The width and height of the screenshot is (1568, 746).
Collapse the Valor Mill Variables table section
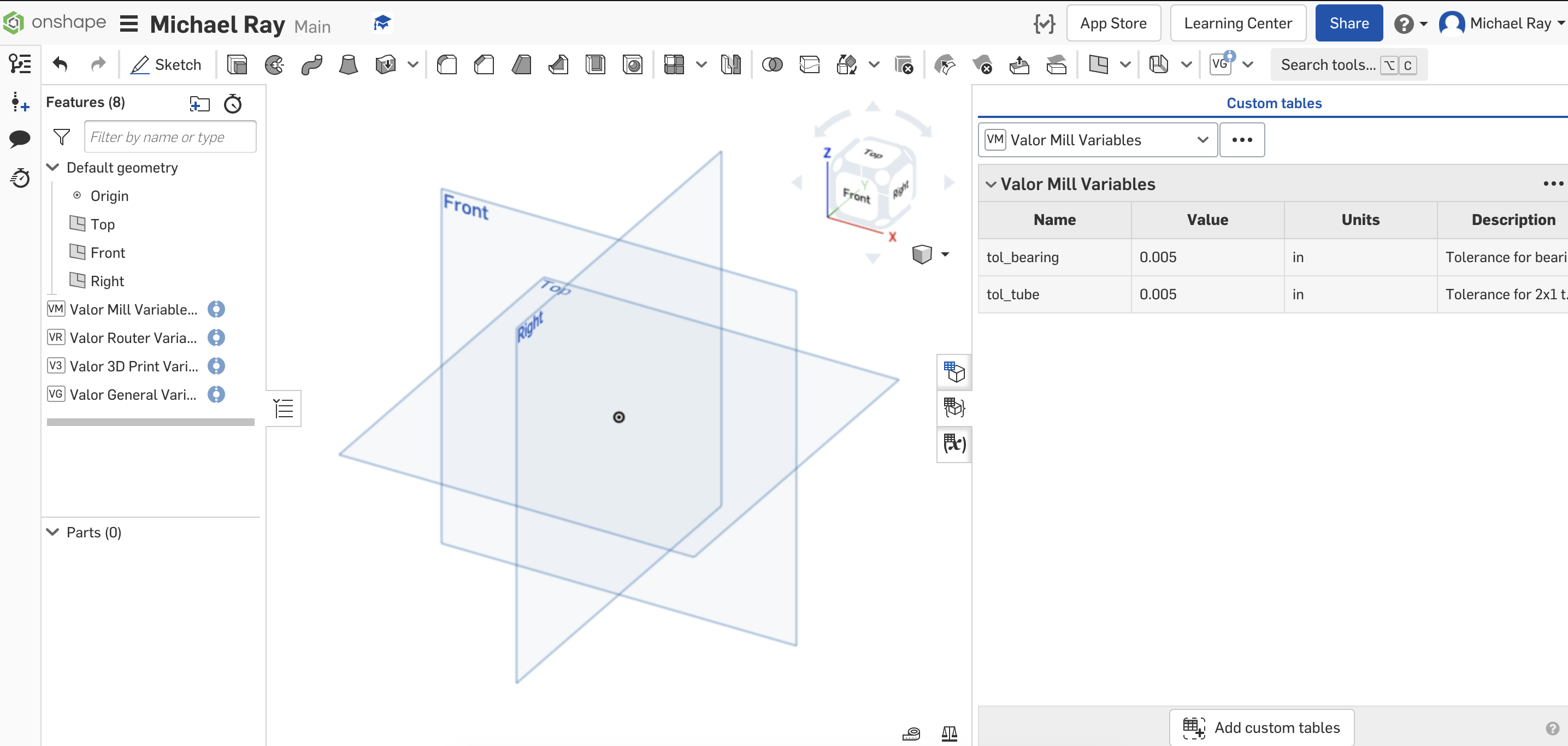[991, 185]
